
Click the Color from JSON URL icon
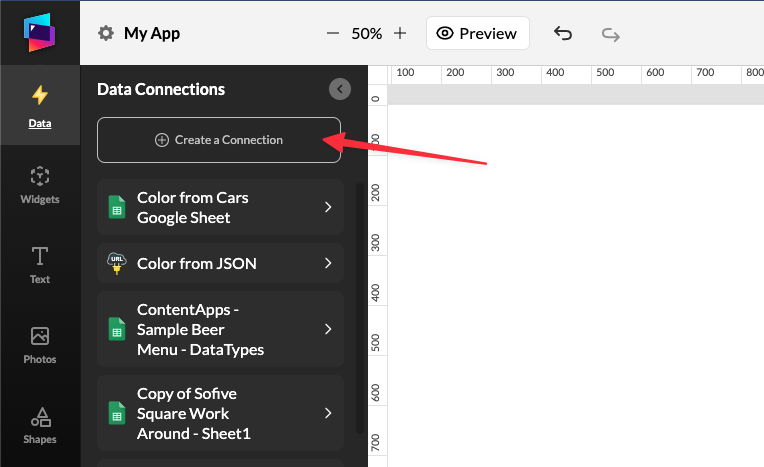(x=116, y=264)
